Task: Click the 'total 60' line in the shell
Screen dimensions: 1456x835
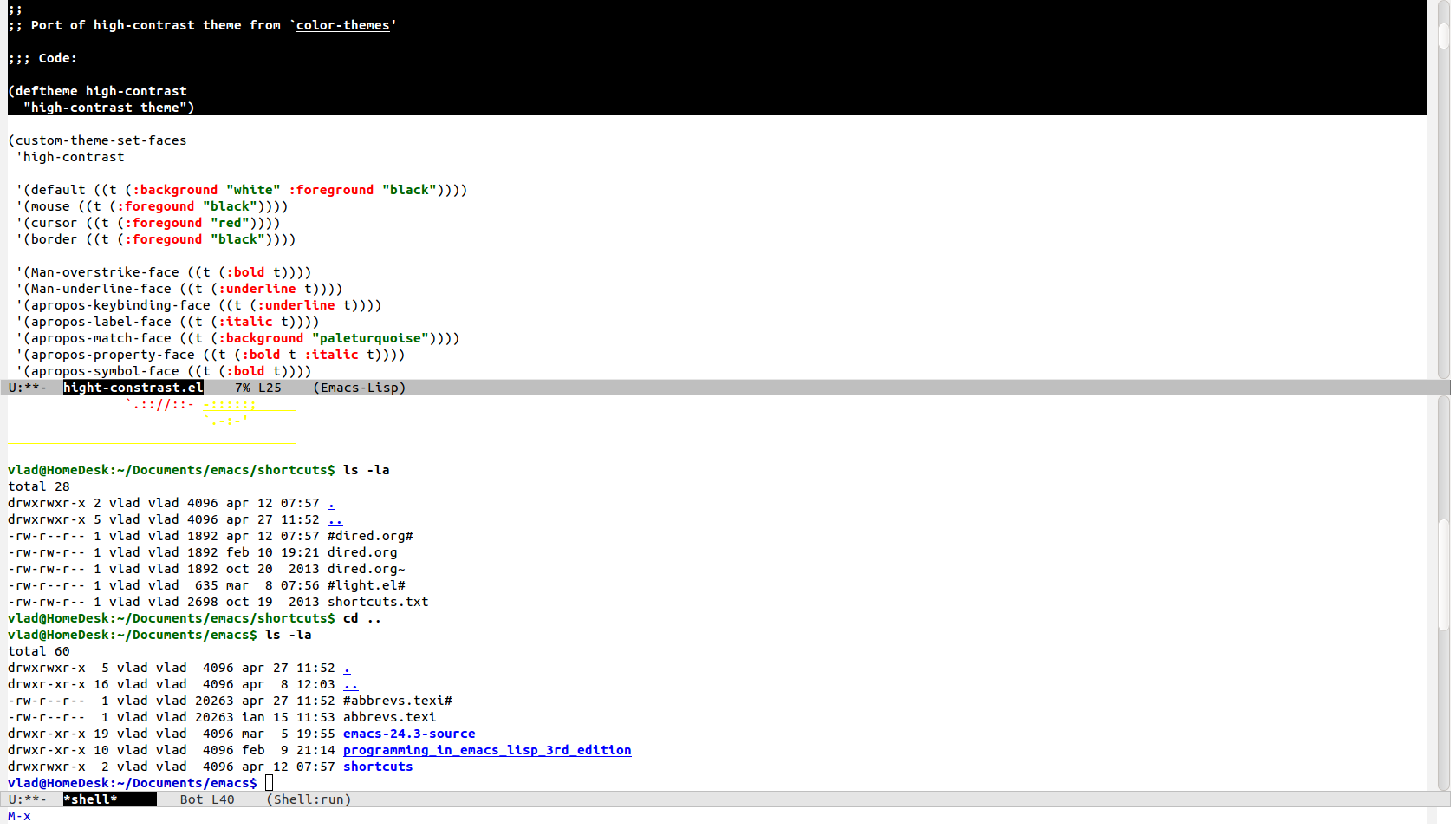Action: (39, 651)
